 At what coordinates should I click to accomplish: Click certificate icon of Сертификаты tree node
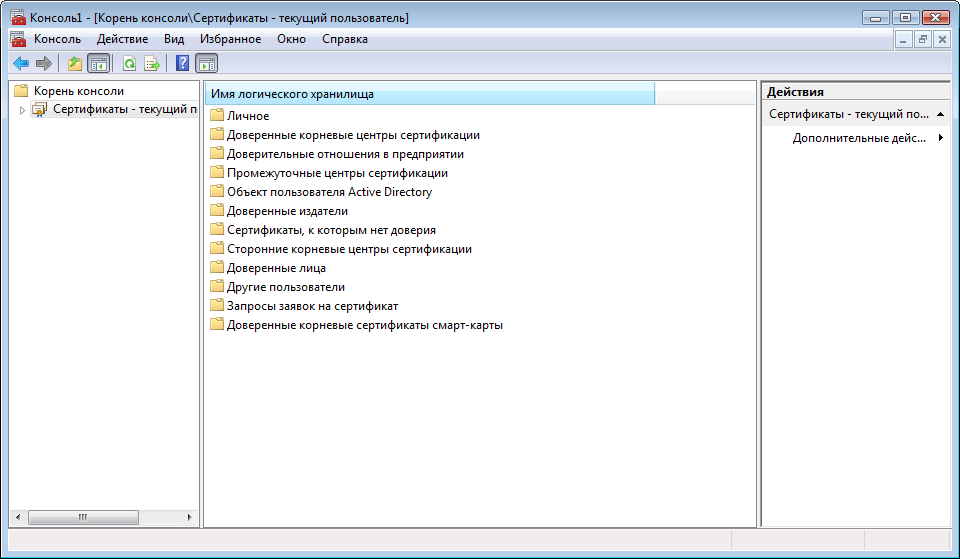[40, 110]
